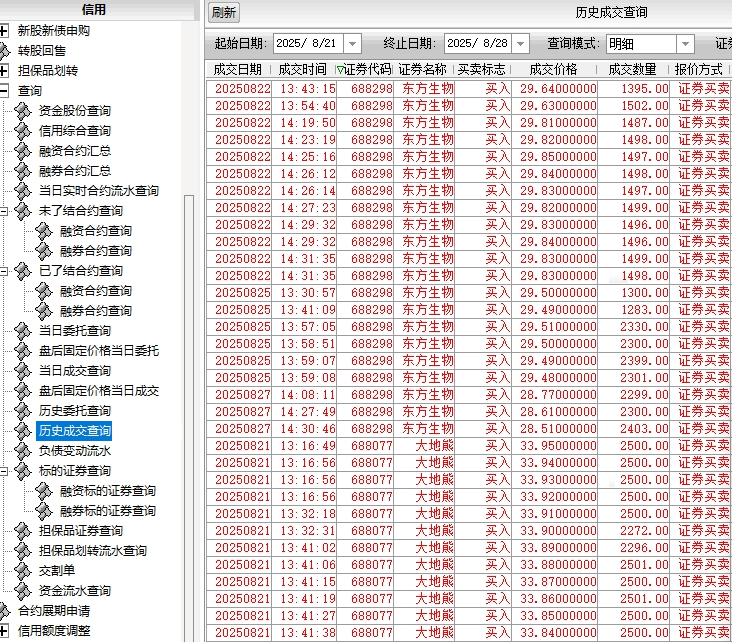
Task: Open the 起始日期 date dropdown
Action: [352, 44]
